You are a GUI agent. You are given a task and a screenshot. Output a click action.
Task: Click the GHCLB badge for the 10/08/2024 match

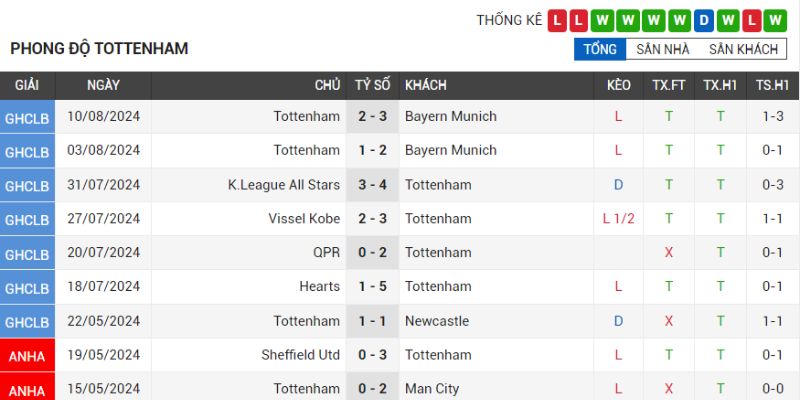click(x=27, y=118)
